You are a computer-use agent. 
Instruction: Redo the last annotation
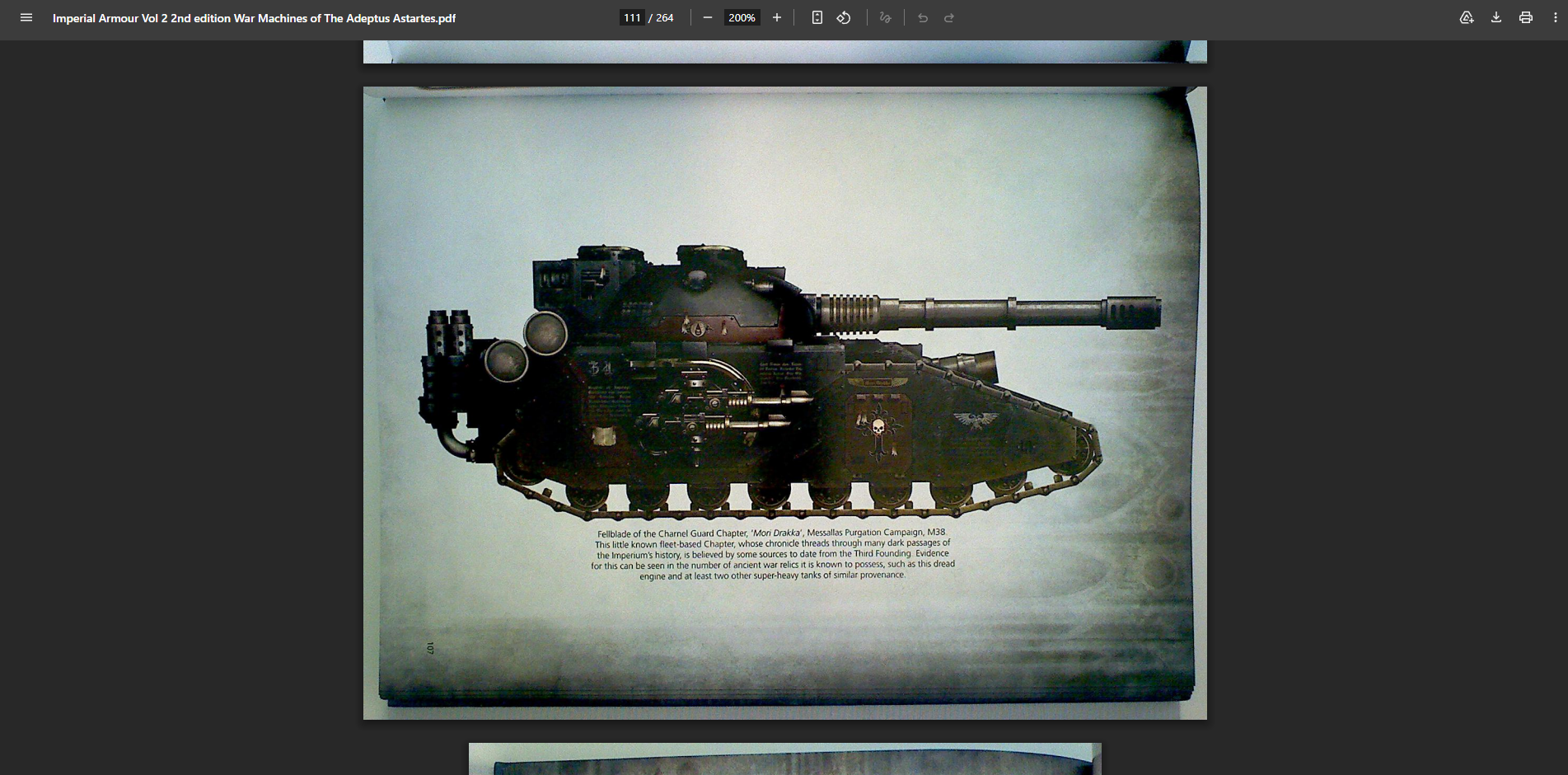pyautogui.click(x=949, y=17)
